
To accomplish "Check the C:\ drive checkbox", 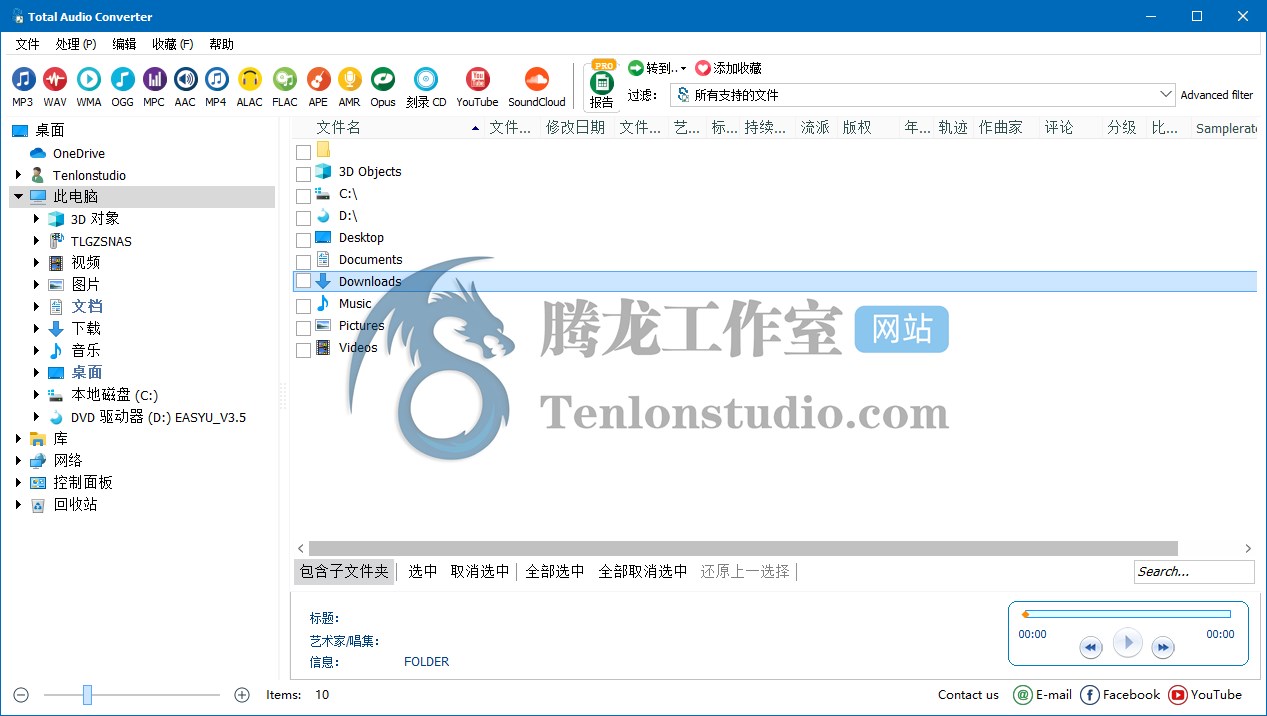I will [303, 196].
